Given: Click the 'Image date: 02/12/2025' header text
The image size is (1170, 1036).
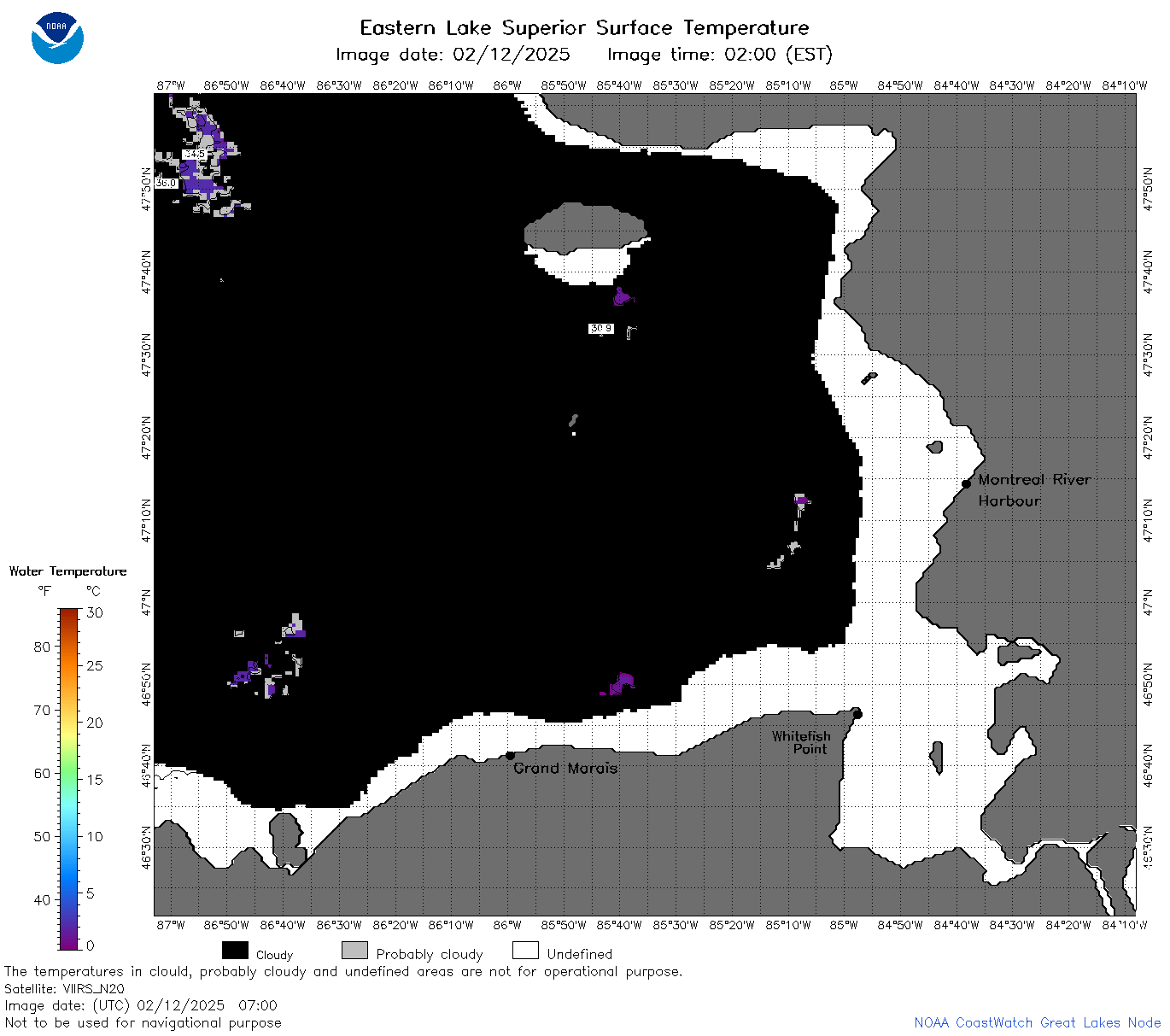Looking at the screenshot, I should click(453, 55).
